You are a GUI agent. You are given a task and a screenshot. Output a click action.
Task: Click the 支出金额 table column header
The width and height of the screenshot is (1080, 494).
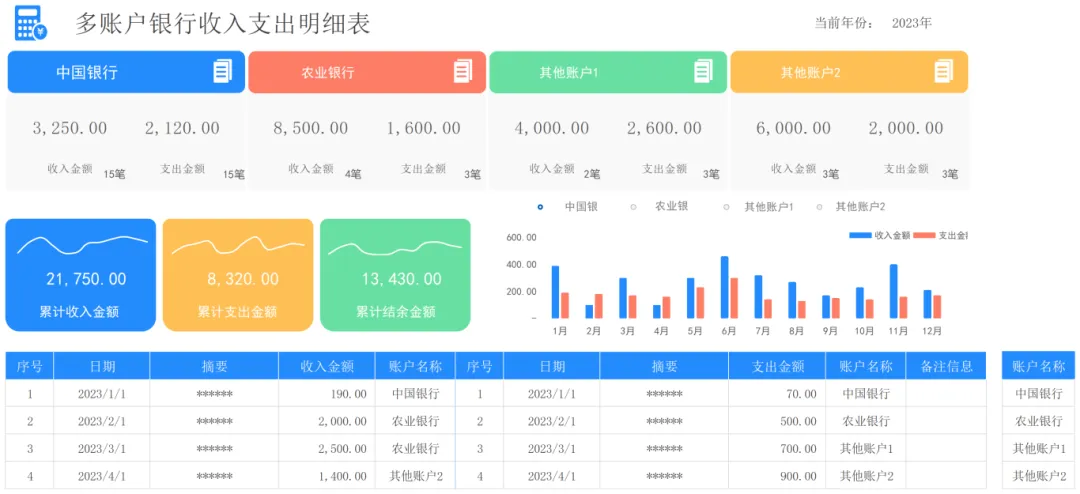[x=777, y=367]
